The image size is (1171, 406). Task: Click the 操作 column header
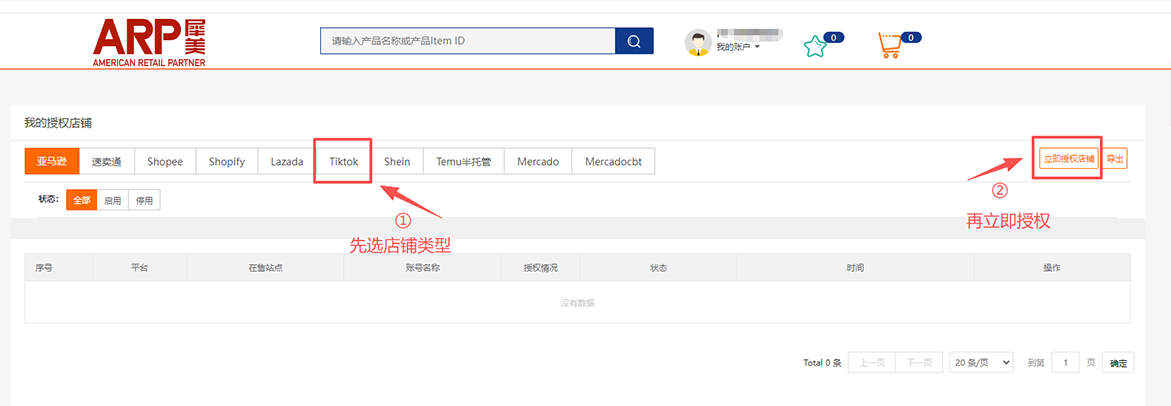point(1052,267)
